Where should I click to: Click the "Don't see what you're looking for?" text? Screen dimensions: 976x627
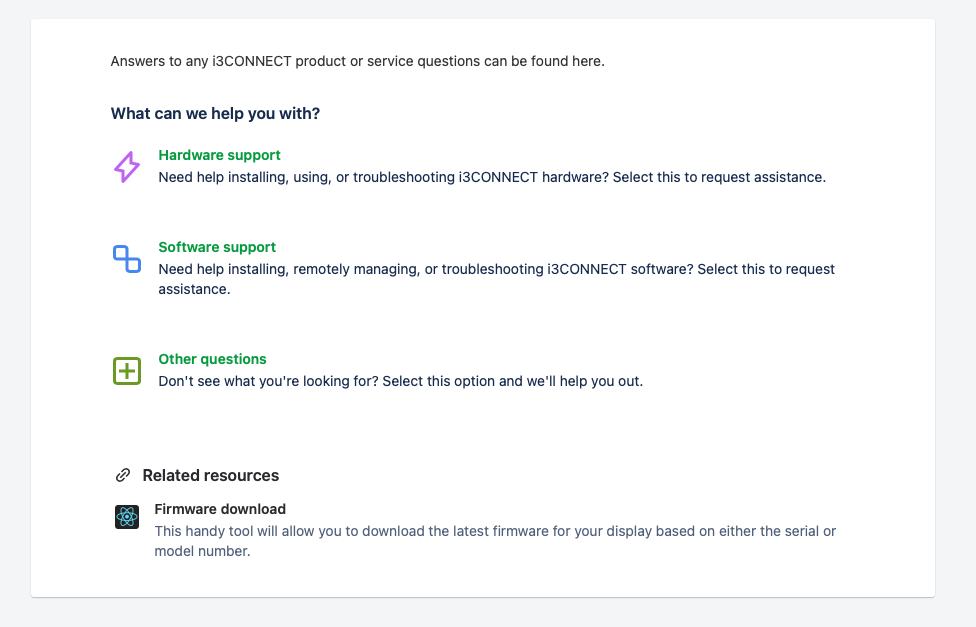point(270,381)
